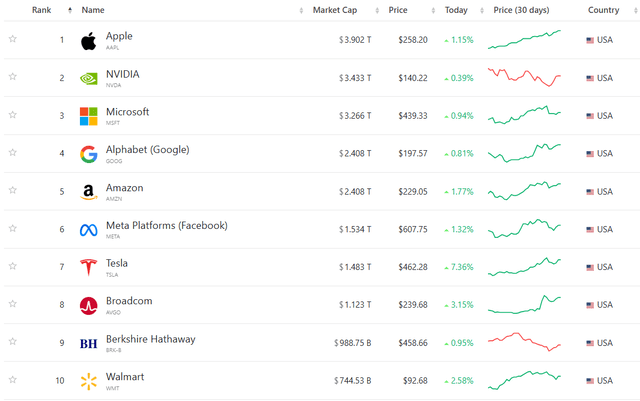640x401 pixels.
Task: Click the USA flag in Microsoft row
Action: [x=590, y=116]
